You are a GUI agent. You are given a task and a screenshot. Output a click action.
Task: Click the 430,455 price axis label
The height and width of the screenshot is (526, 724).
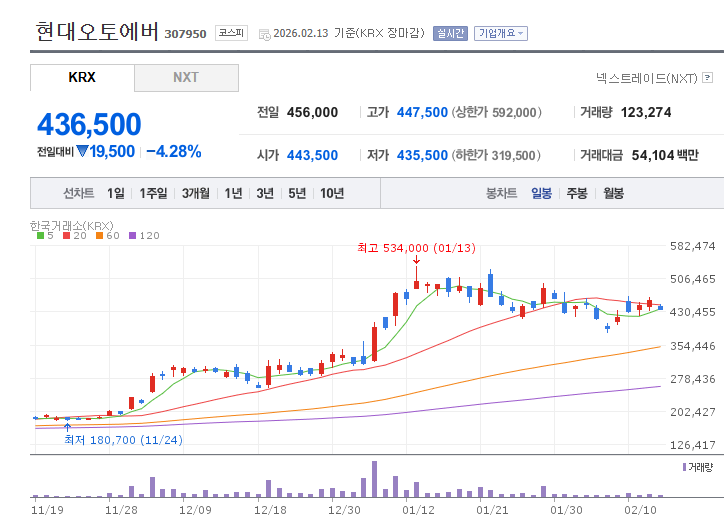[x=693, y=312]
